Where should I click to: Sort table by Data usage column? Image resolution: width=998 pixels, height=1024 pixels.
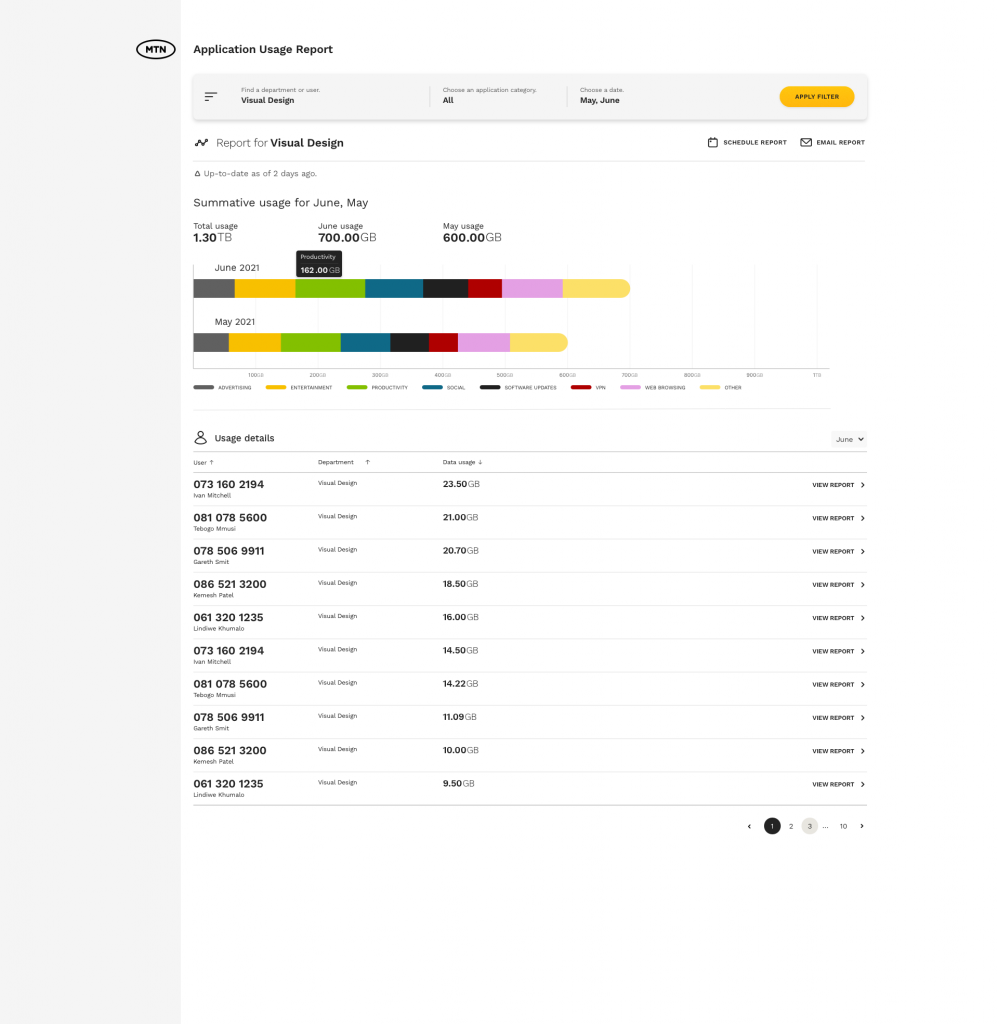pyautogui.click(x=462, y=462)
